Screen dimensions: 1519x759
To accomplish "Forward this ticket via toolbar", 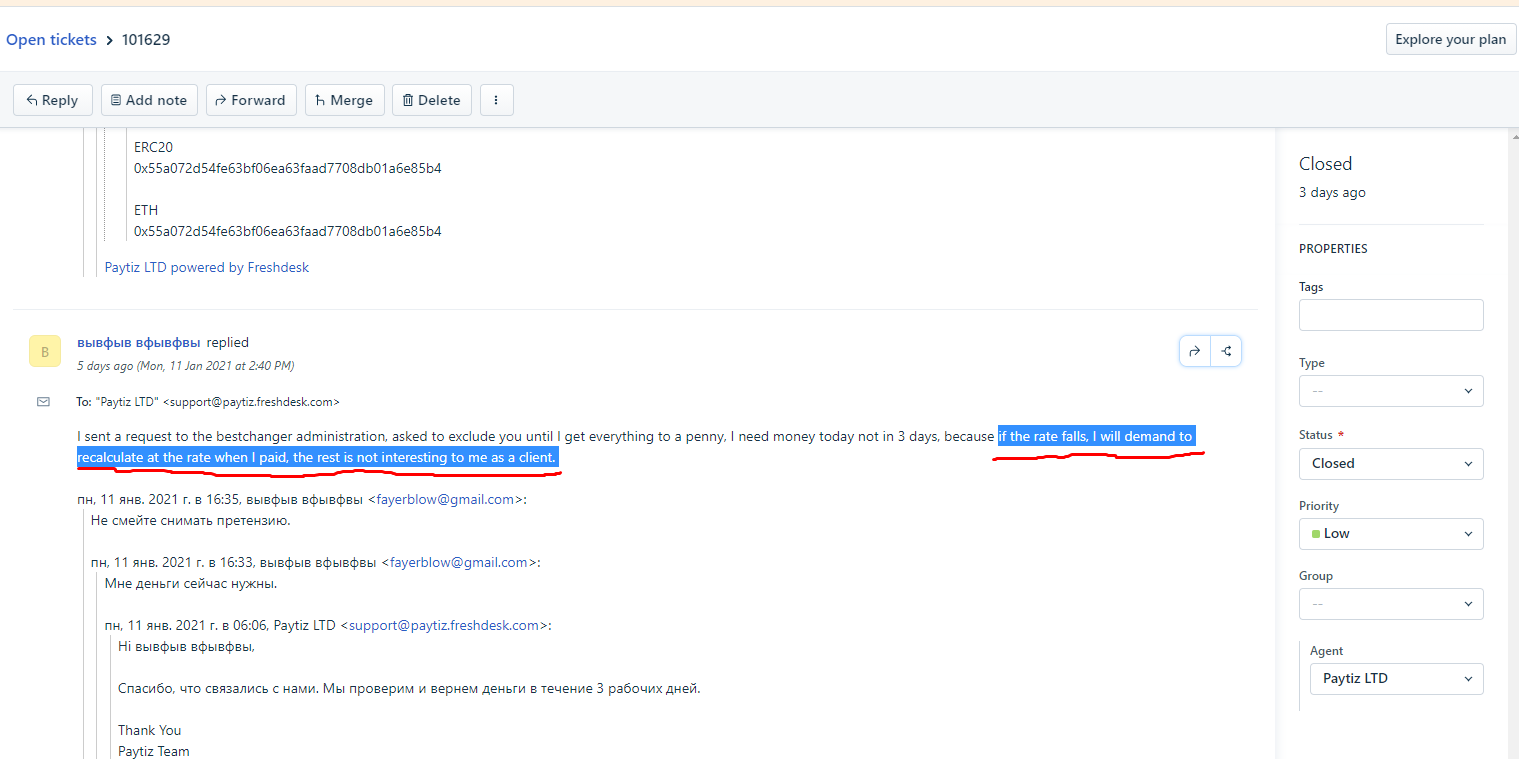I will 251,100.
